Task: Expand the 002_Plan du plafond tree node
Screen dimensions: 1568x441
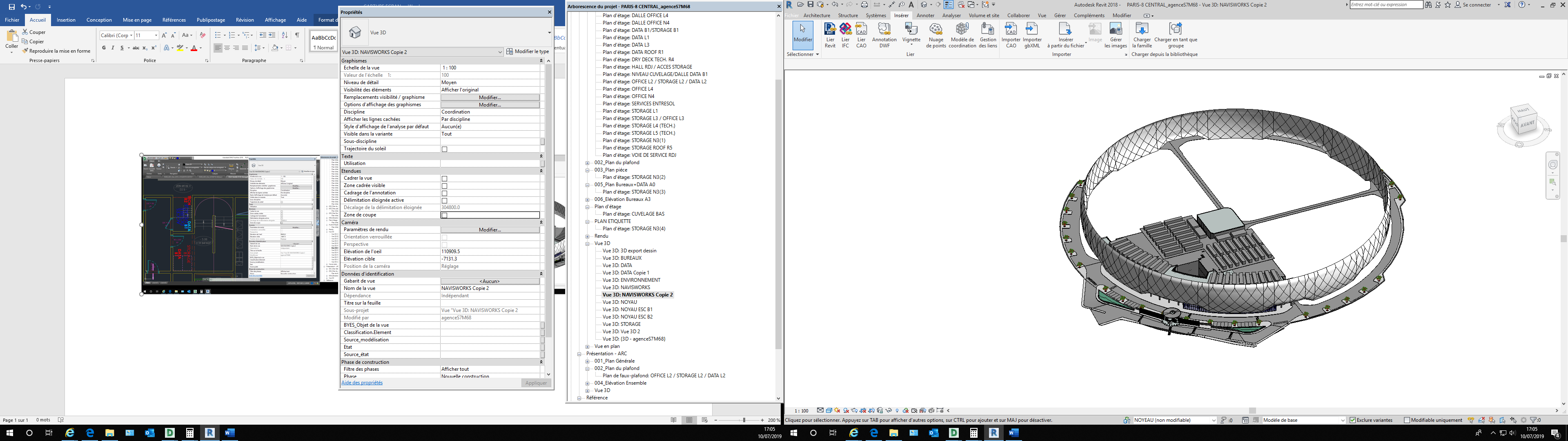Action: click(x=588, y=163)
